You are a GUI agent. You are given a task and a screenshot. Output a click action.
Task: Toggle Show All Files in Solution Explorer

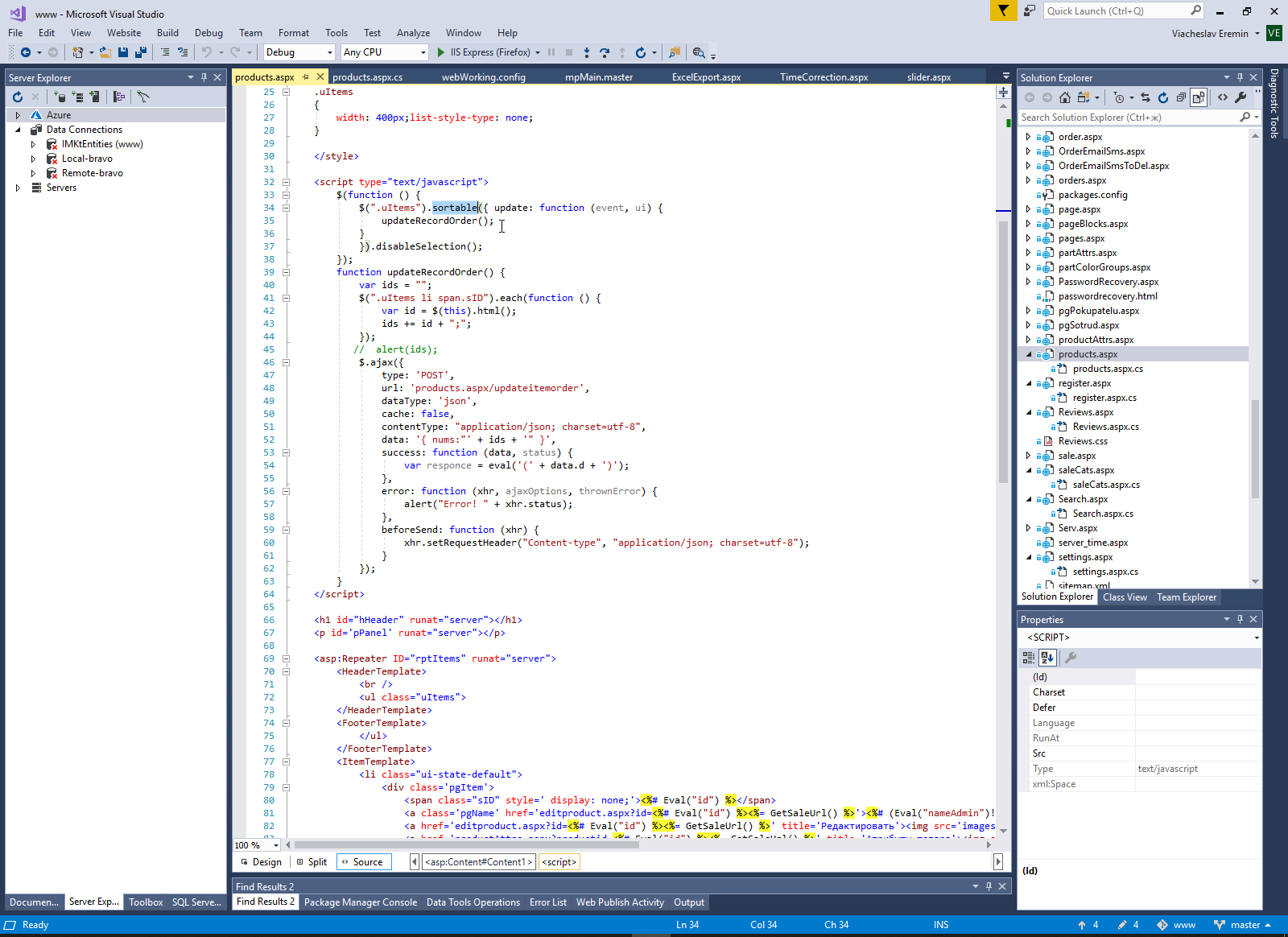tap(1199, 97)
